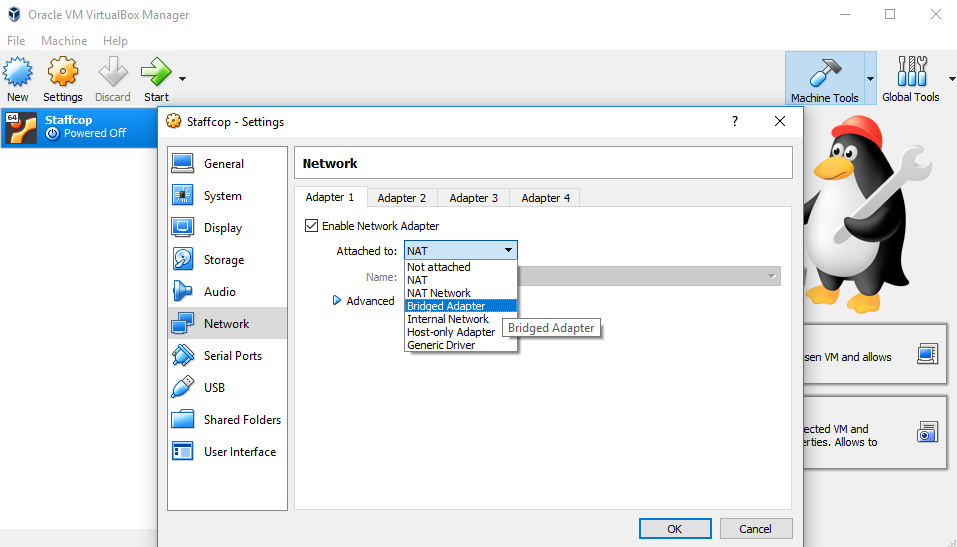Click the VirtualBox cube title bar icon

(x=13, y=14)
